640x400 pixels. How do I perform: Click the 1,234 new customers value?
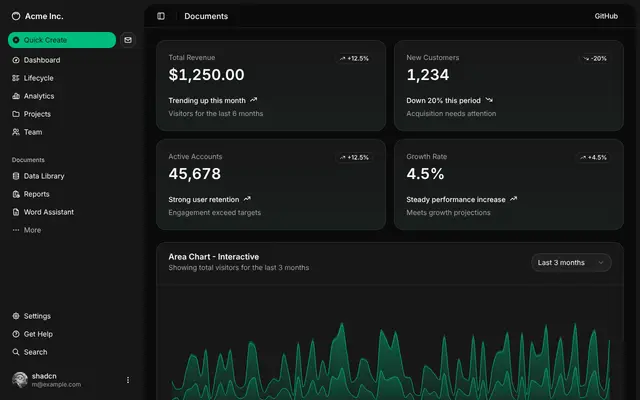click(428, 75)
